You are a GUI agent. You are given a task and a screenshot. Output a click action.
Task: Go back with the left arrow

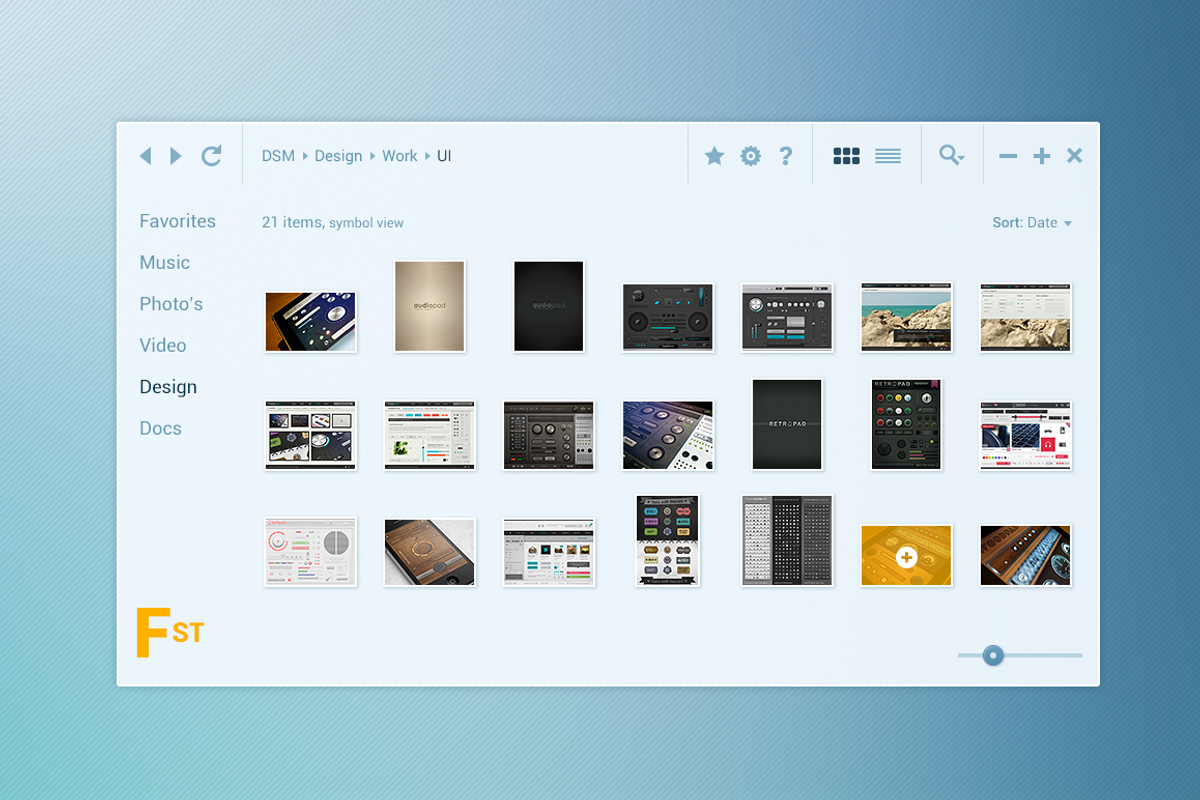[146, 156]
